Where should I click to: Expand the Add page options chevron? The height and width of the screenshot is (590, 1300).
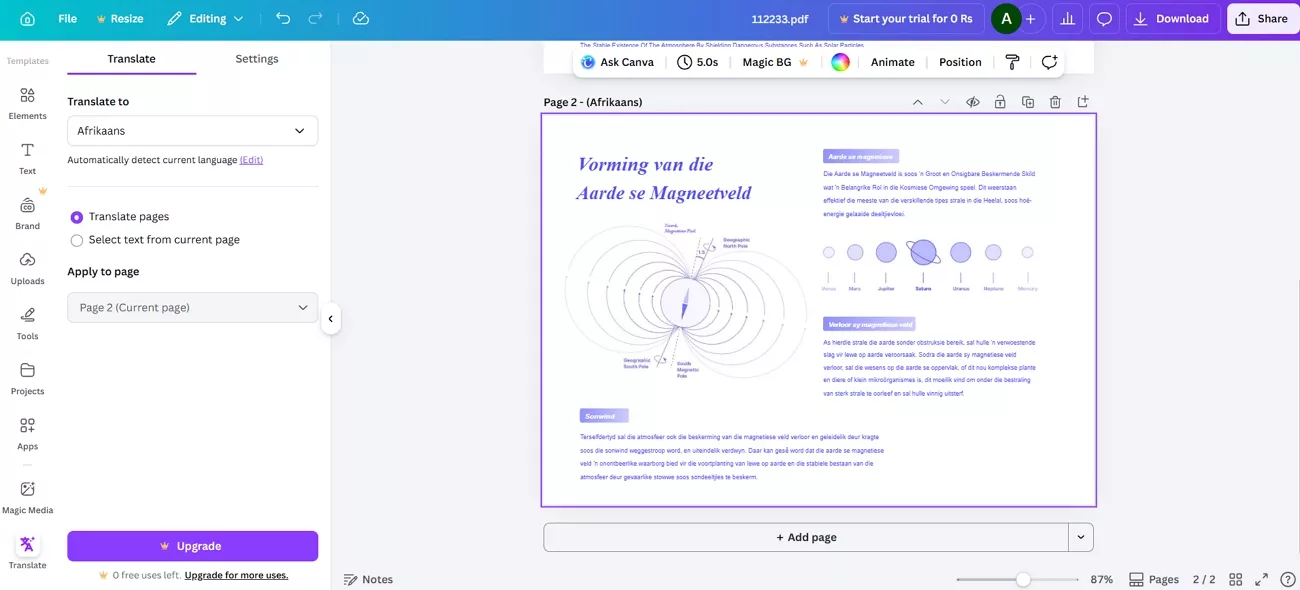click(1080, 536)
